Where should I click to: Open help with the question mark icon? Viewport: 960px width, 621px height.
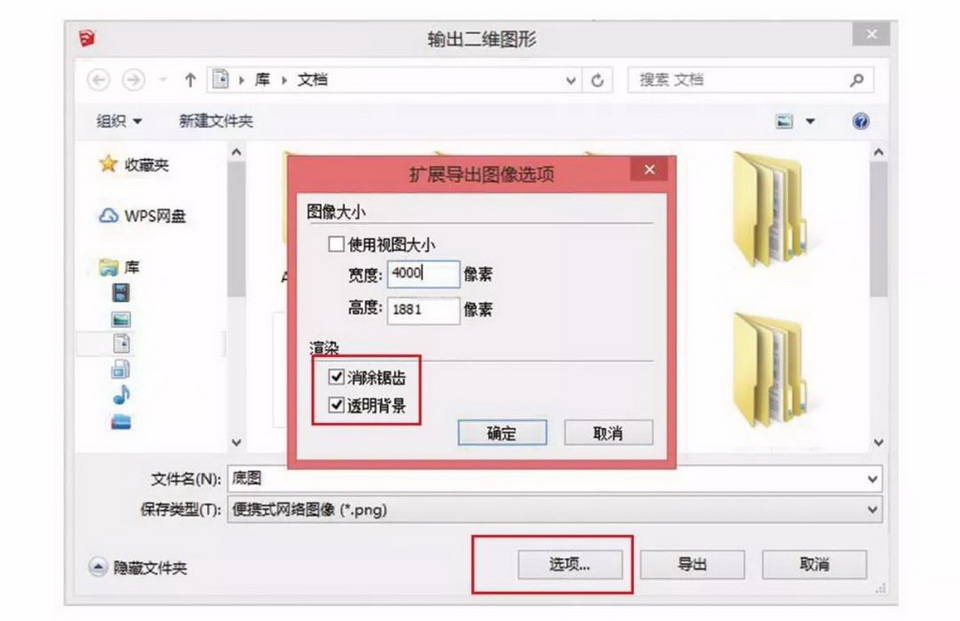tap(860, 121)
